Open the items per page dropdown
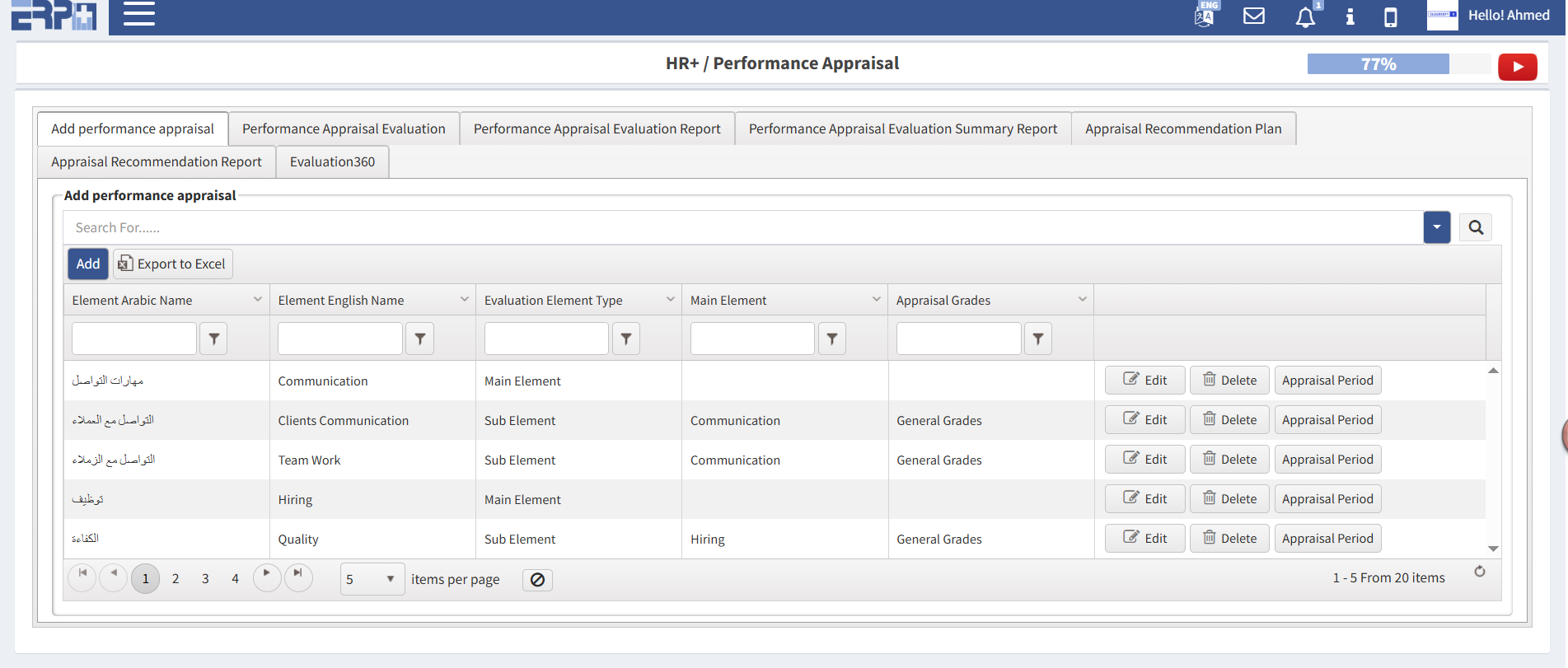 [372, 579]
